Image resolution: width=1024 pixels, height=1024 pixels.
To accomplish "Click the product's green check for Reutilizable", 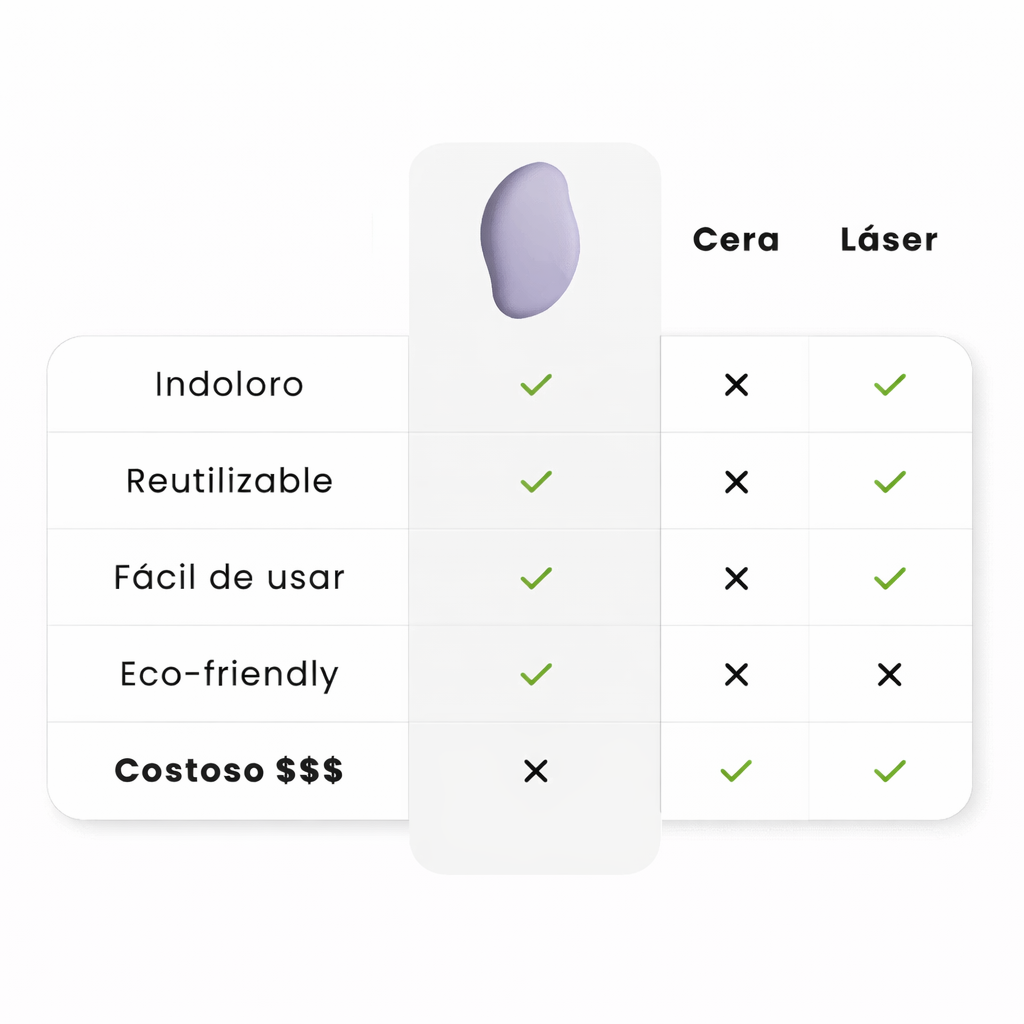I will pos(536,481).
